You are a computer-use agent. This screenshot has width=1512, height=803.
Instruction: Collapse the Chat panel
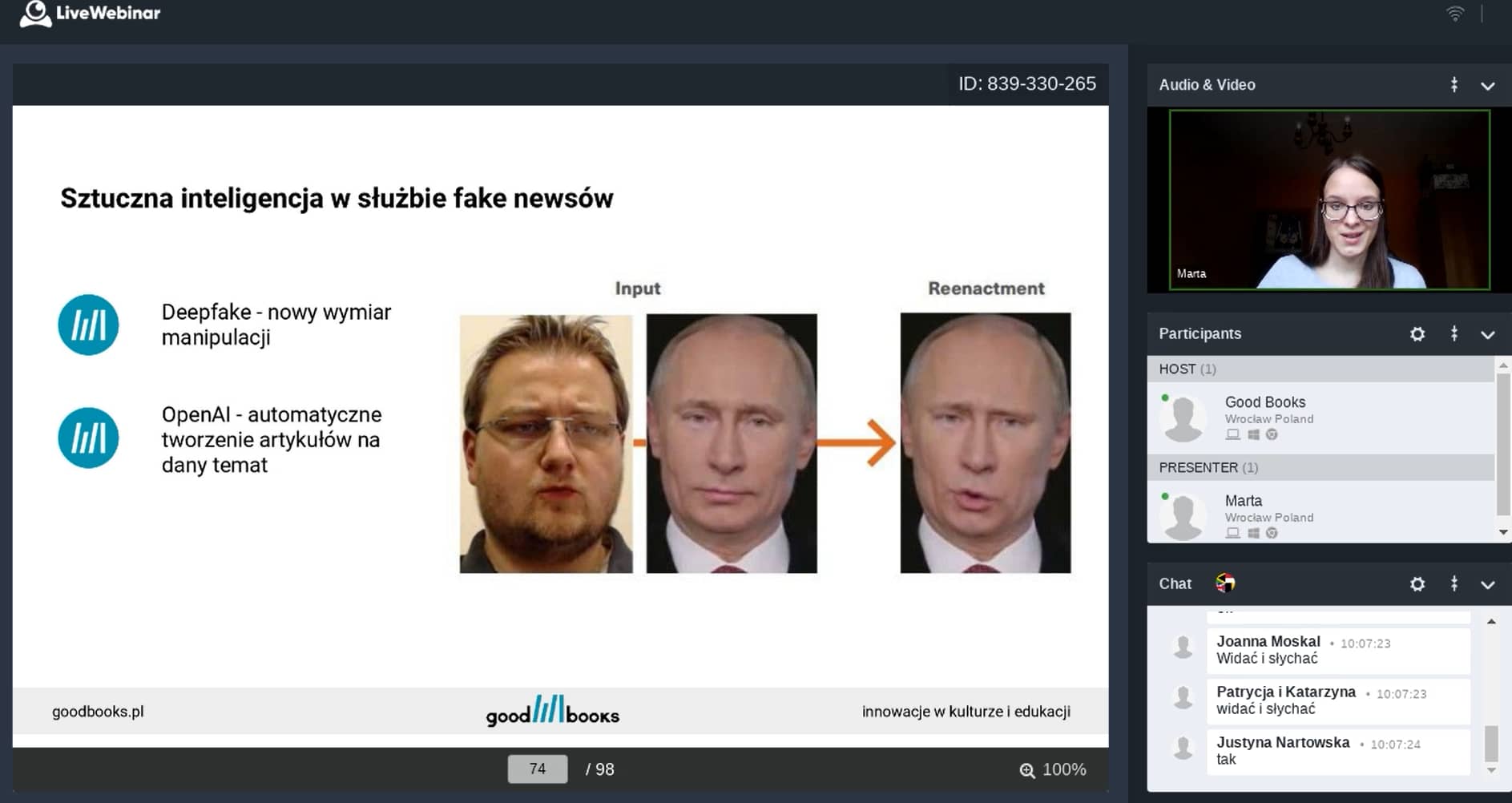[x=1488, y=585]
